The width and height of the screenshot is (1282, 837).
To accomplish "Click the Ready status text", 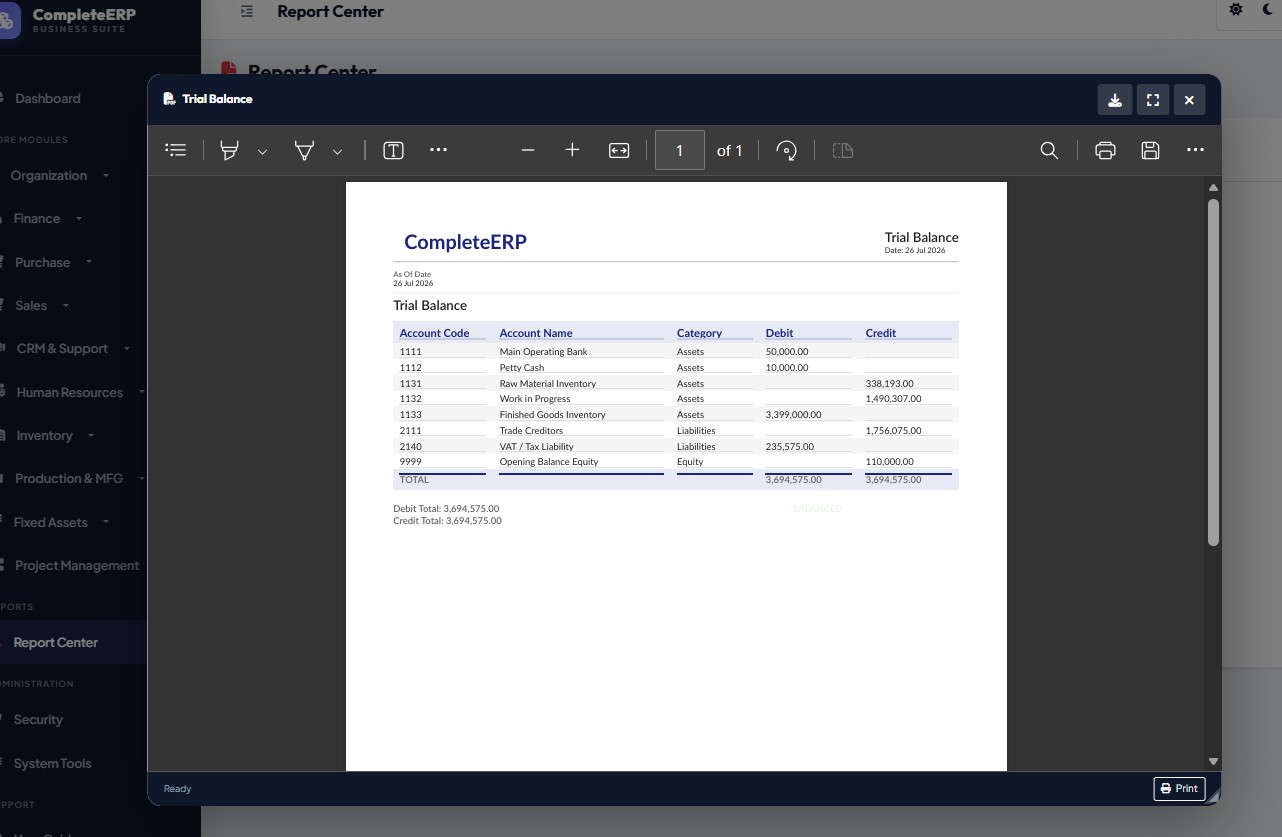I will [x=177, y=789].
